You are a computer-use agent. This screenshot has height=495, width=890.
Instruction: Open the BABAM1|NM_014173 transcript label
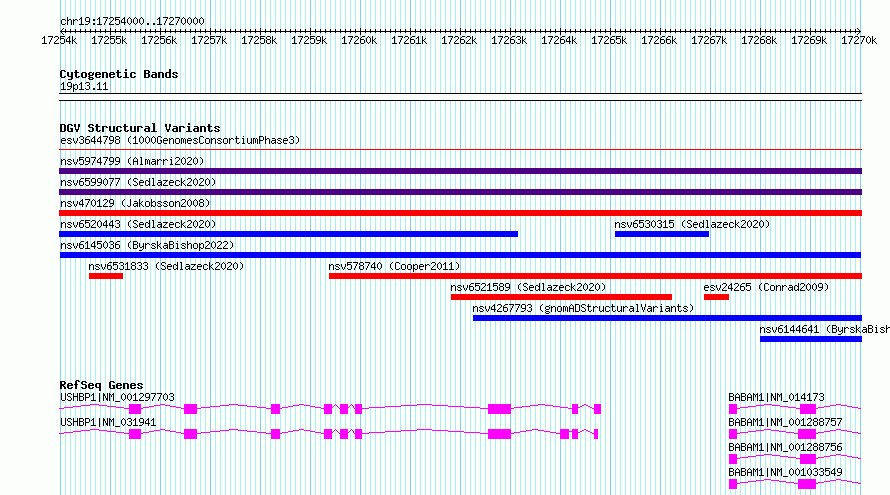[x=776, y=397]
